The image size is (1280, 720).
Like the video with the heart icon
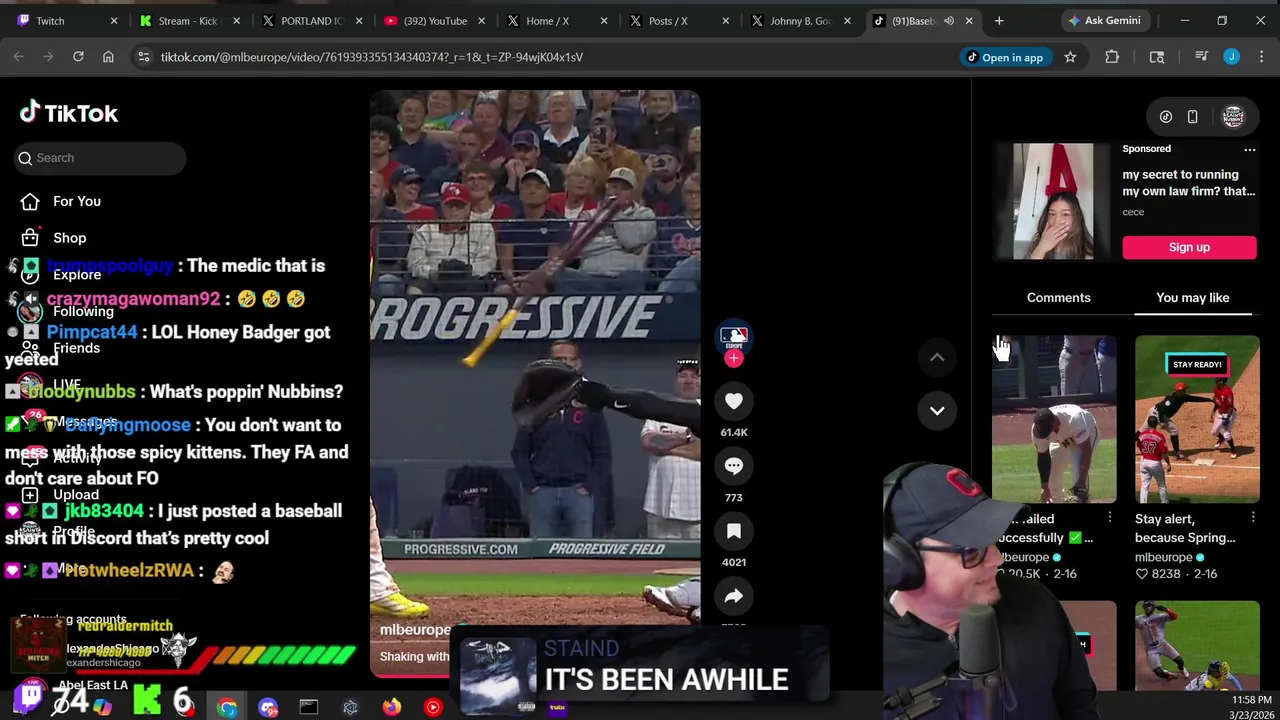tap(734, 401)
